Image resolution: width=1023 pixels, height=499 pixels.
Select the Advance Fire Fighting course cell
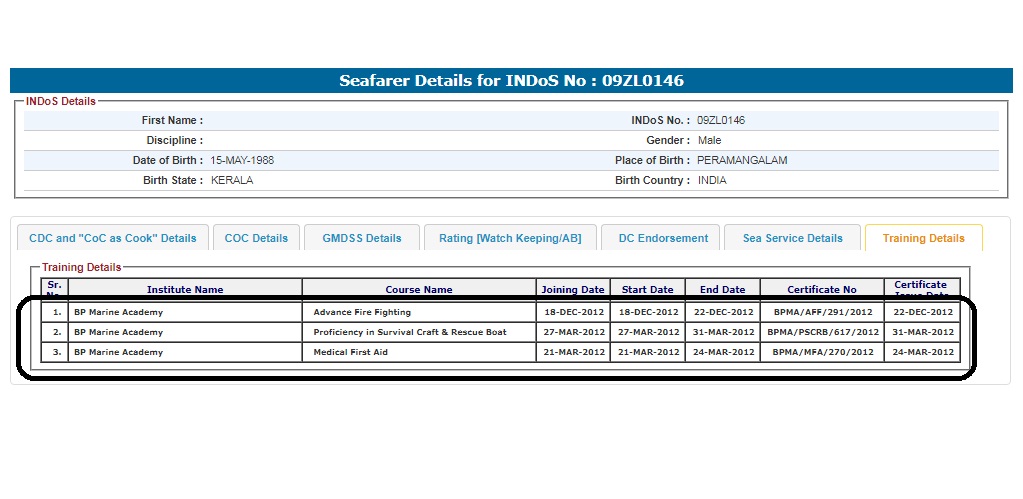point(362,312)
